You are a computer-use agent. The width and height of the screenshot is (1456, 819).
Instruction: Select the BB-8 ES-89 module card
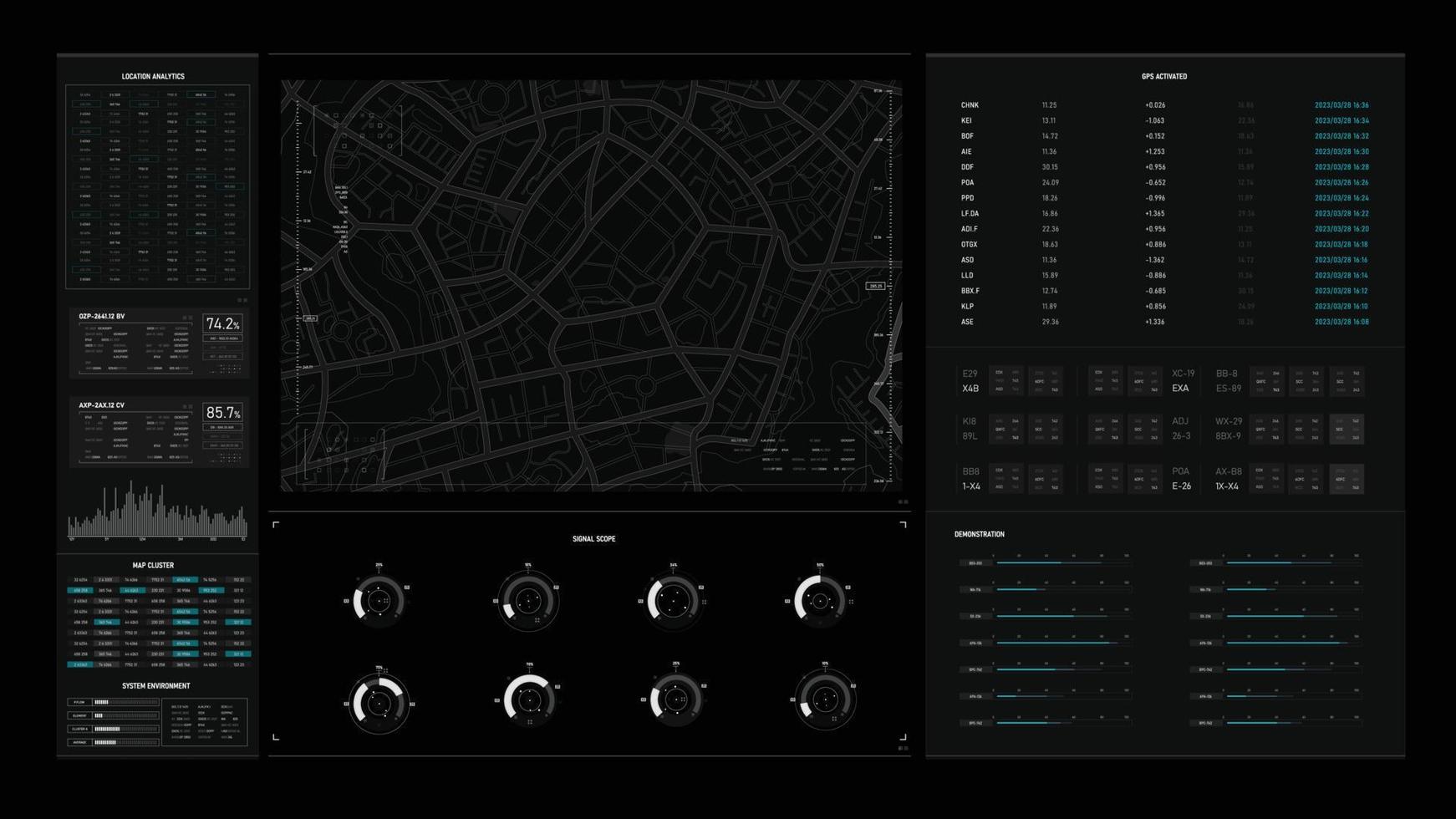pos(1290,381)
